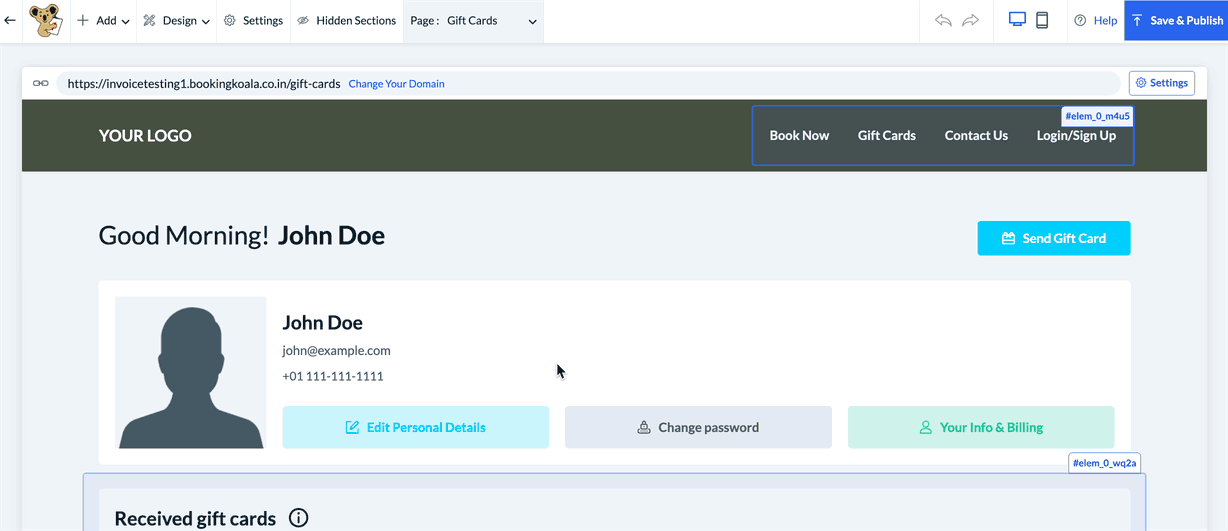Click the YOUR LOGO header text
The width and height of the screenshot is (1228, 531).
click(x=145, y=136)
